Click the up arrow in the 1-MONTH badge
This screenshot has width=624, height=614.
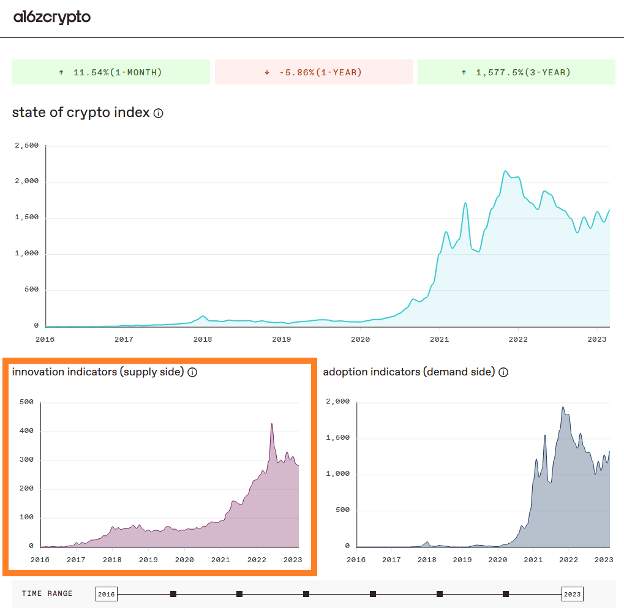pyautogui.click(x=62, y=72)
